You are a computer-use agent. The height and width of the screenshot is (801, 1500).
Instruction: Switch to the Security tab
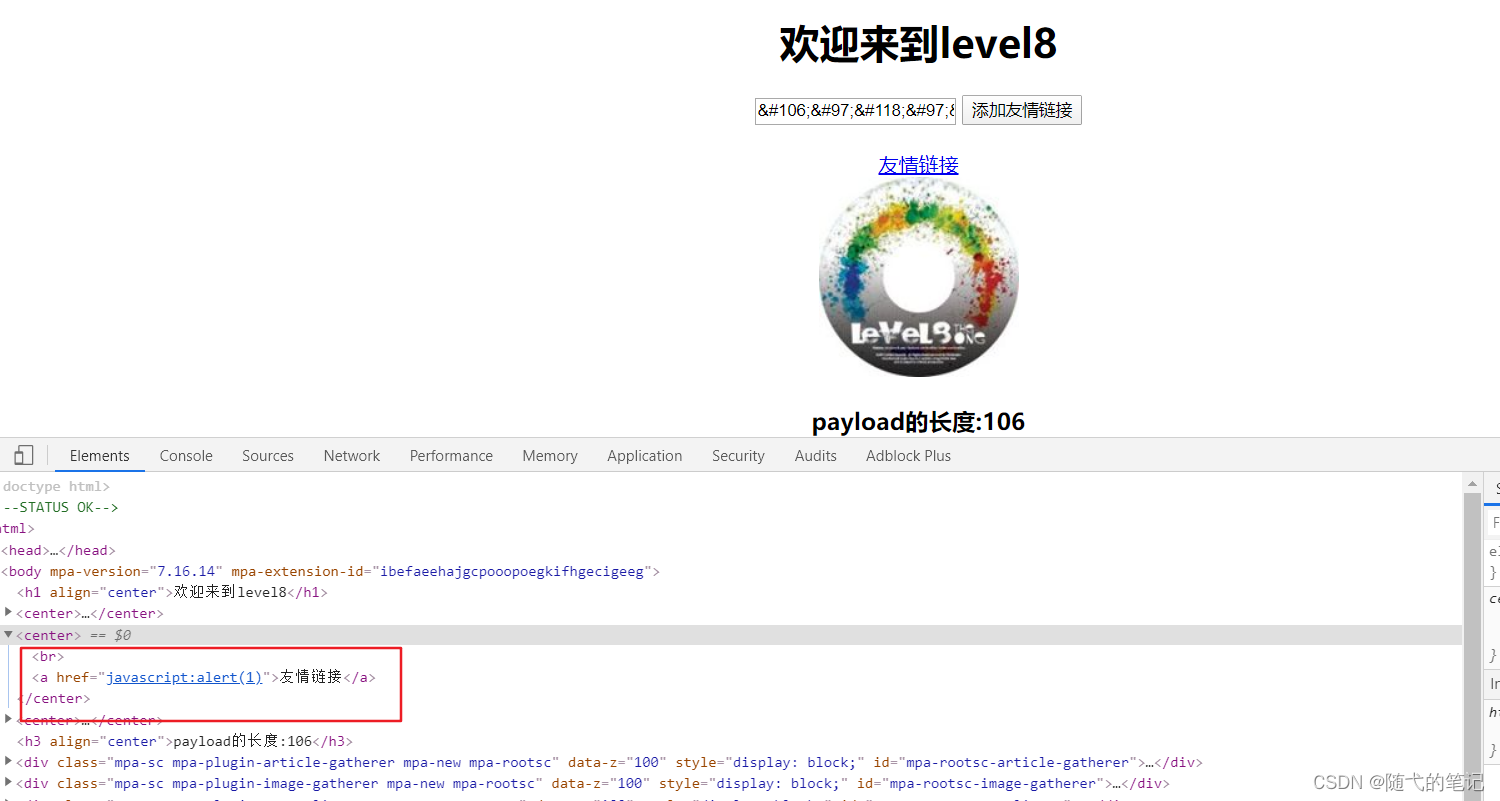tap(738, 455)
